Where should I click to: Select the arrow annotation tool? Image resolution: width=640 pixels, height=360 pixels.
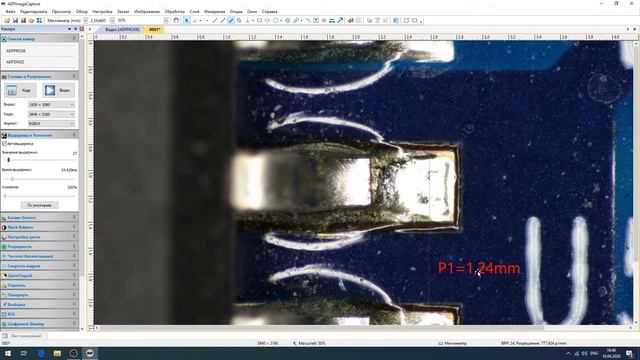(x=340, y=20)
